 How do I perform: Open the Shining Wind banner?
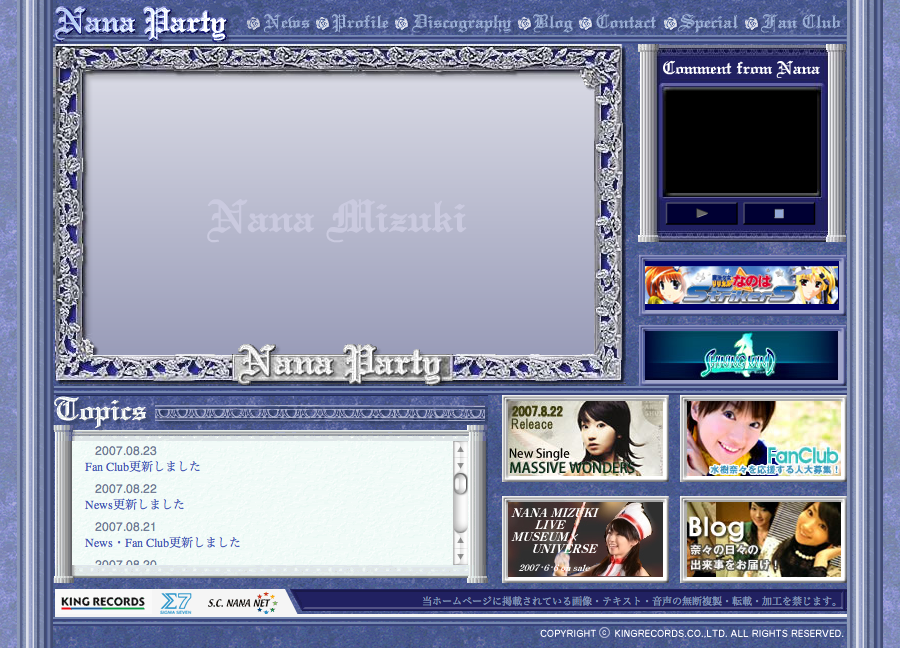[x=741, y=356]
